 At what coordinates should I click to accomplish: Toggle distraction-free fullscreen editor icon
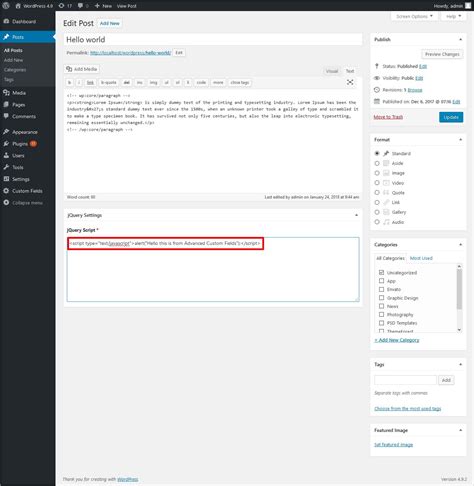point(350,82)
